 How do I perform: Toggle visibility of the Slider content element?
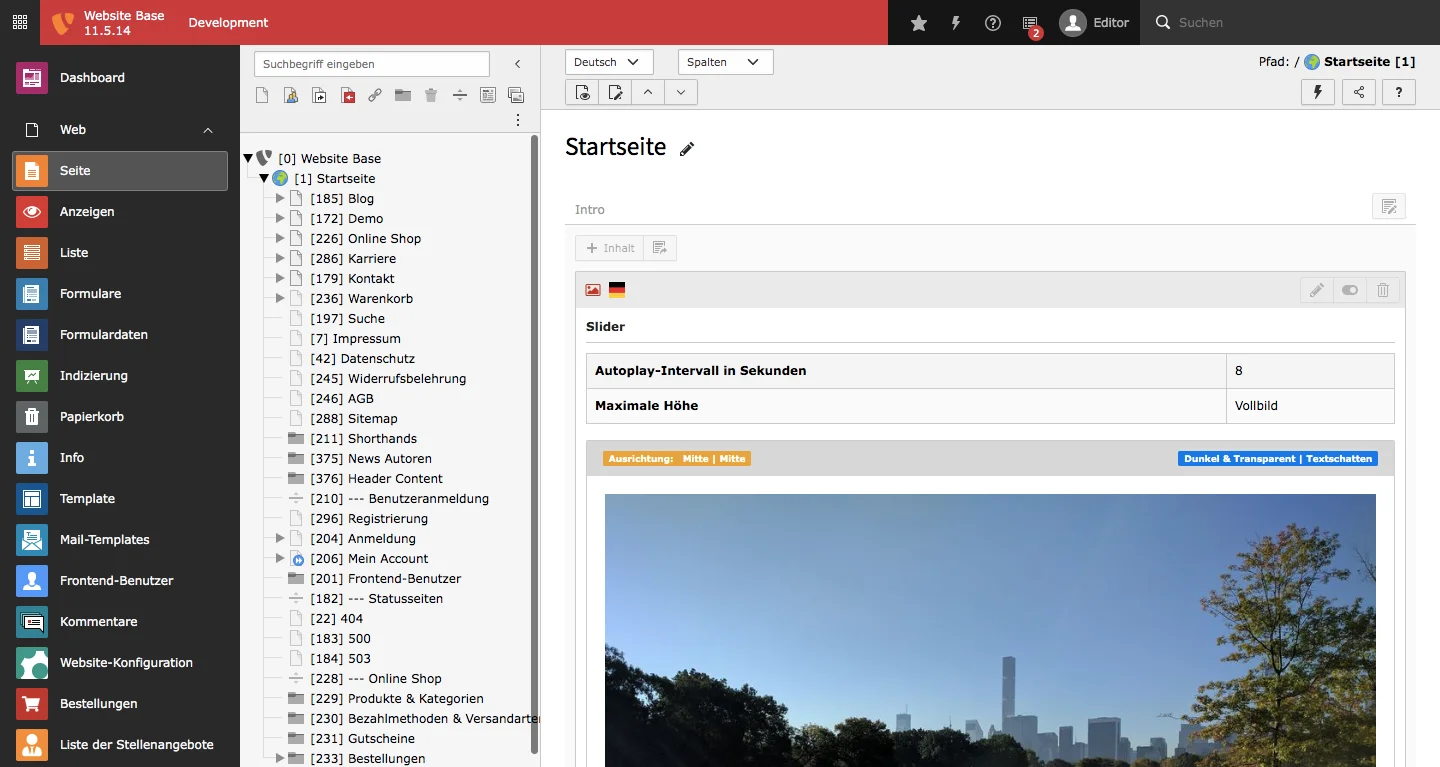pyautogui.click(x=1350, y=290)
